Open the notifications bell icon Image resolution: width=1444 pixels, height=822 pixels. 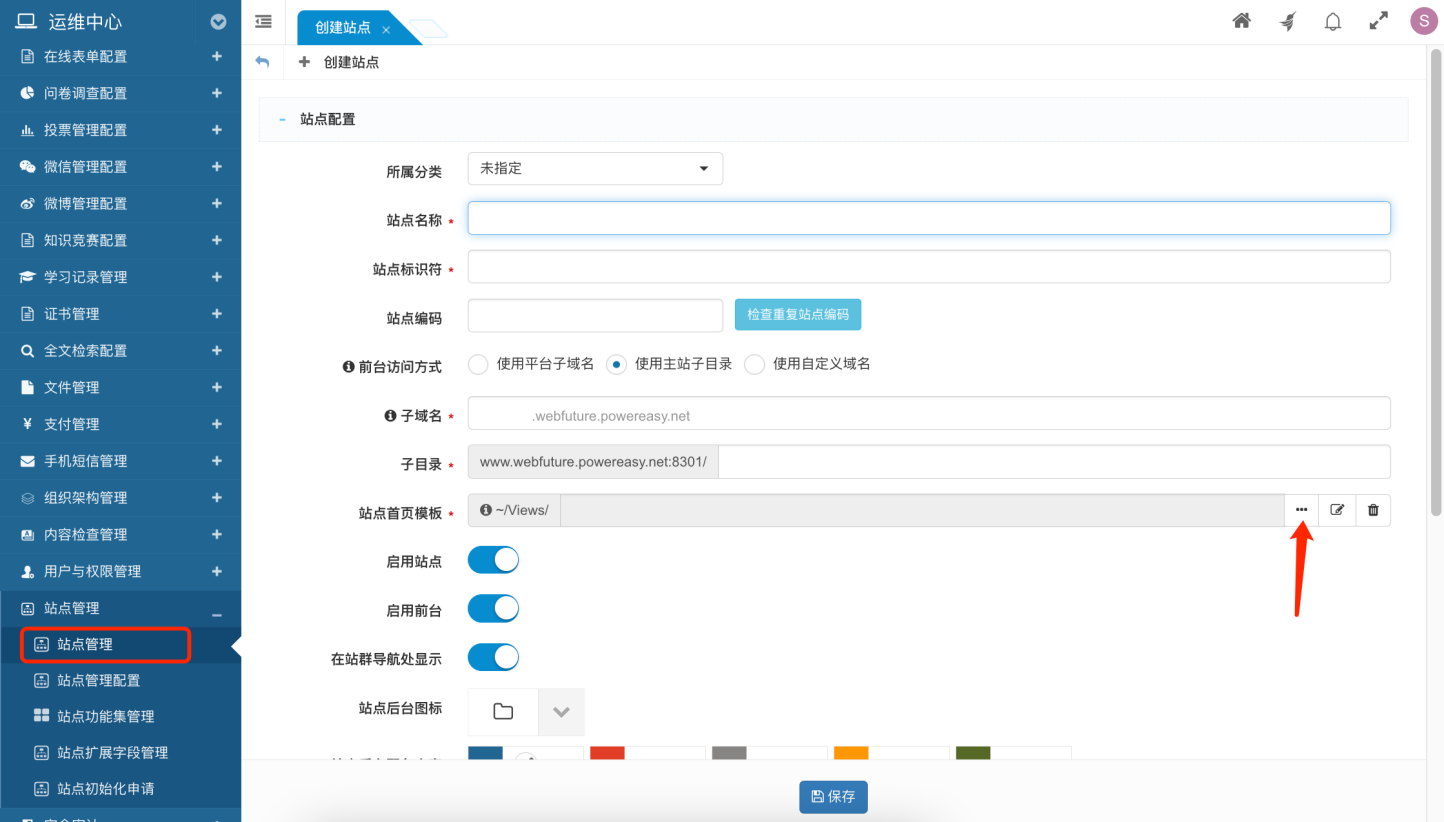1332,21
